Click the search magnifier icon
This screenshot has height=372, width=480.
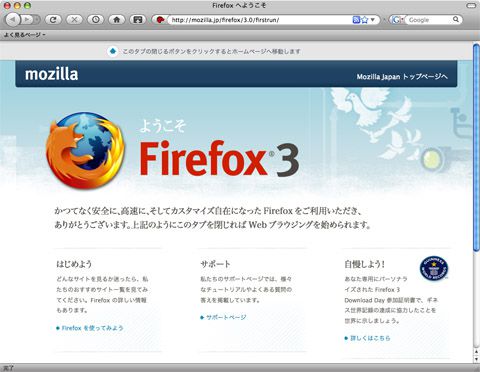pos(456,19)
